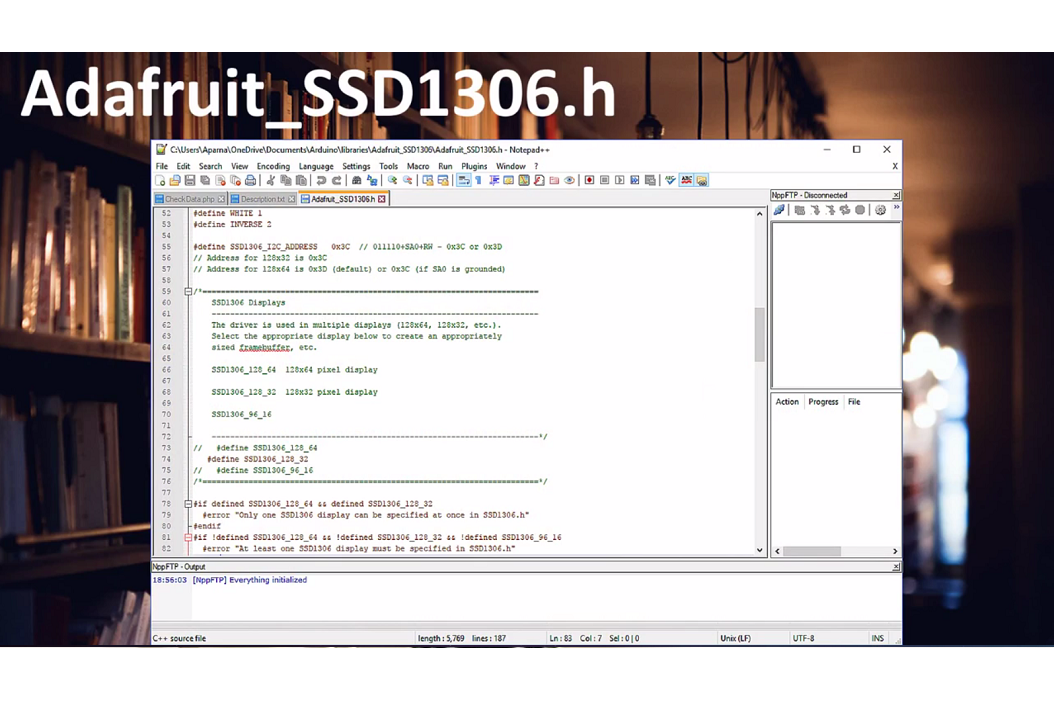Click the editor scrollbar down arrow

coord(760,549)
